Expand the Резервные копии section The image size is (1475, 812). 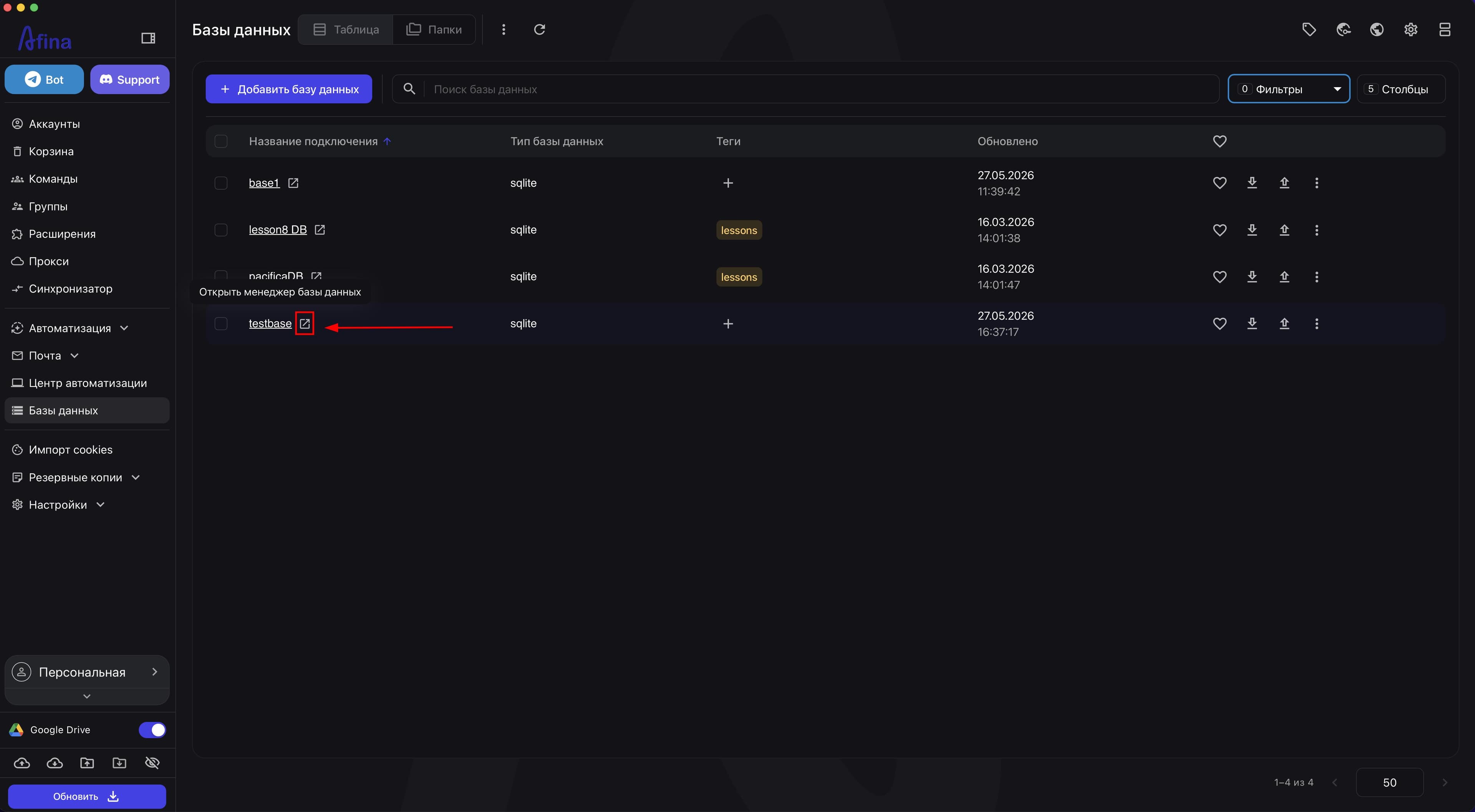click(x=136, y=477)
